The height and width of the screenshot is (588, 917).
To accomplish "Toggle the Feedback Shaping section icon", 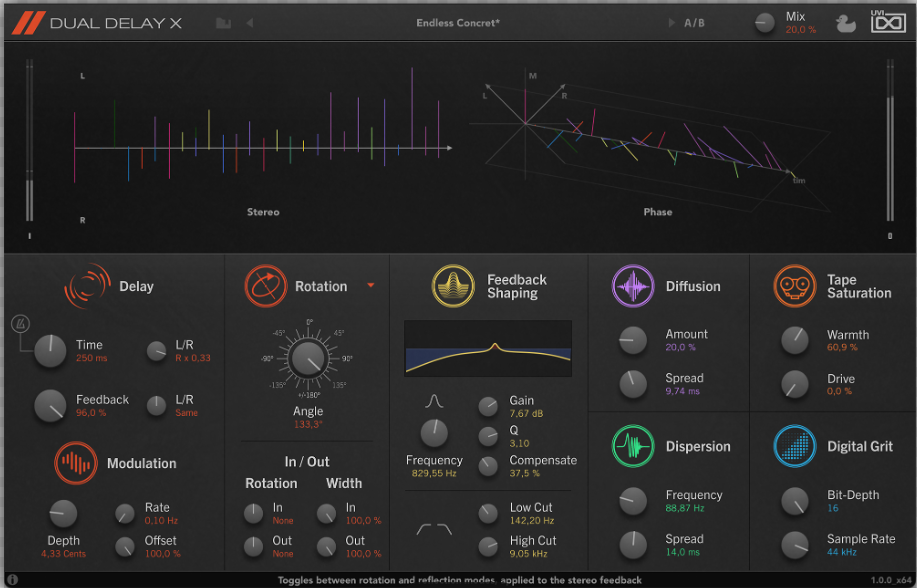I will tap(453, 286).
